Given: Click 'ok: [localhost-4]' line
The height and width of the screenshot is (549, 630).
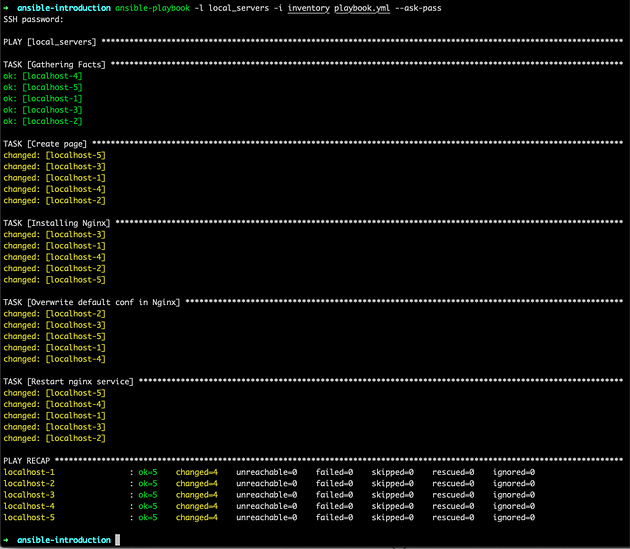Looking at the screenshot, I should click(43, 76).
